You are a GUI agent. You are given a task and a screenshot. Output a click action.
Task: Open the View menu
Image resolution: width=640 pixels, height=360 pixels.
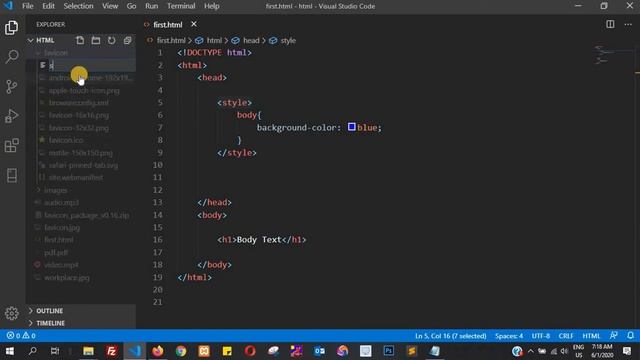(110, 6)
